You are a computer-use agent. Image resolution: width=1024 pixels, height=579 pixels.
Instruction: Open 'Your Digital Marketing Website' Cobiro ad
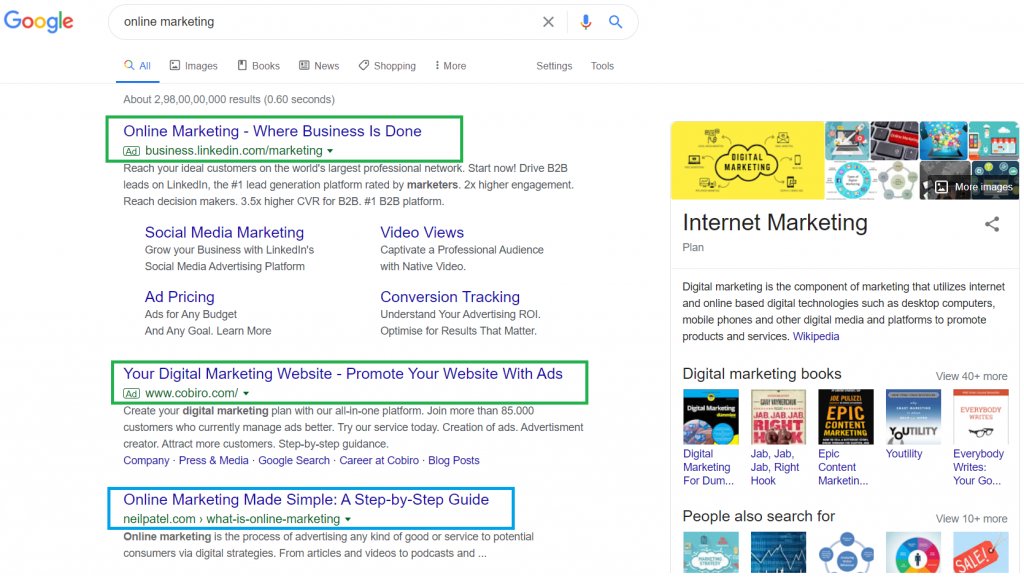[343, 374]
